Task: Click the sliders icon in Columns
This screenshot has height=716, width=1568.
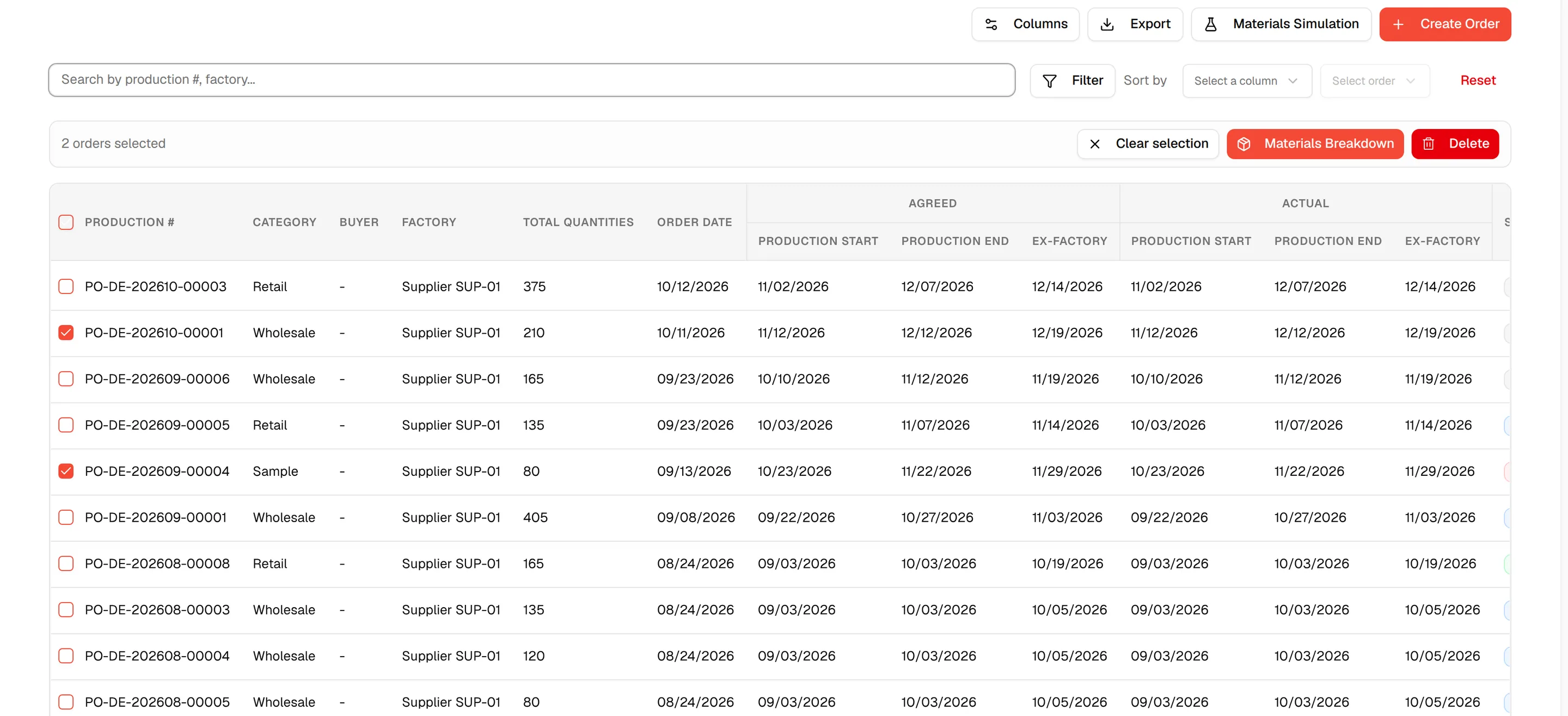Action: pyautogui.click(x=991, y=25)
